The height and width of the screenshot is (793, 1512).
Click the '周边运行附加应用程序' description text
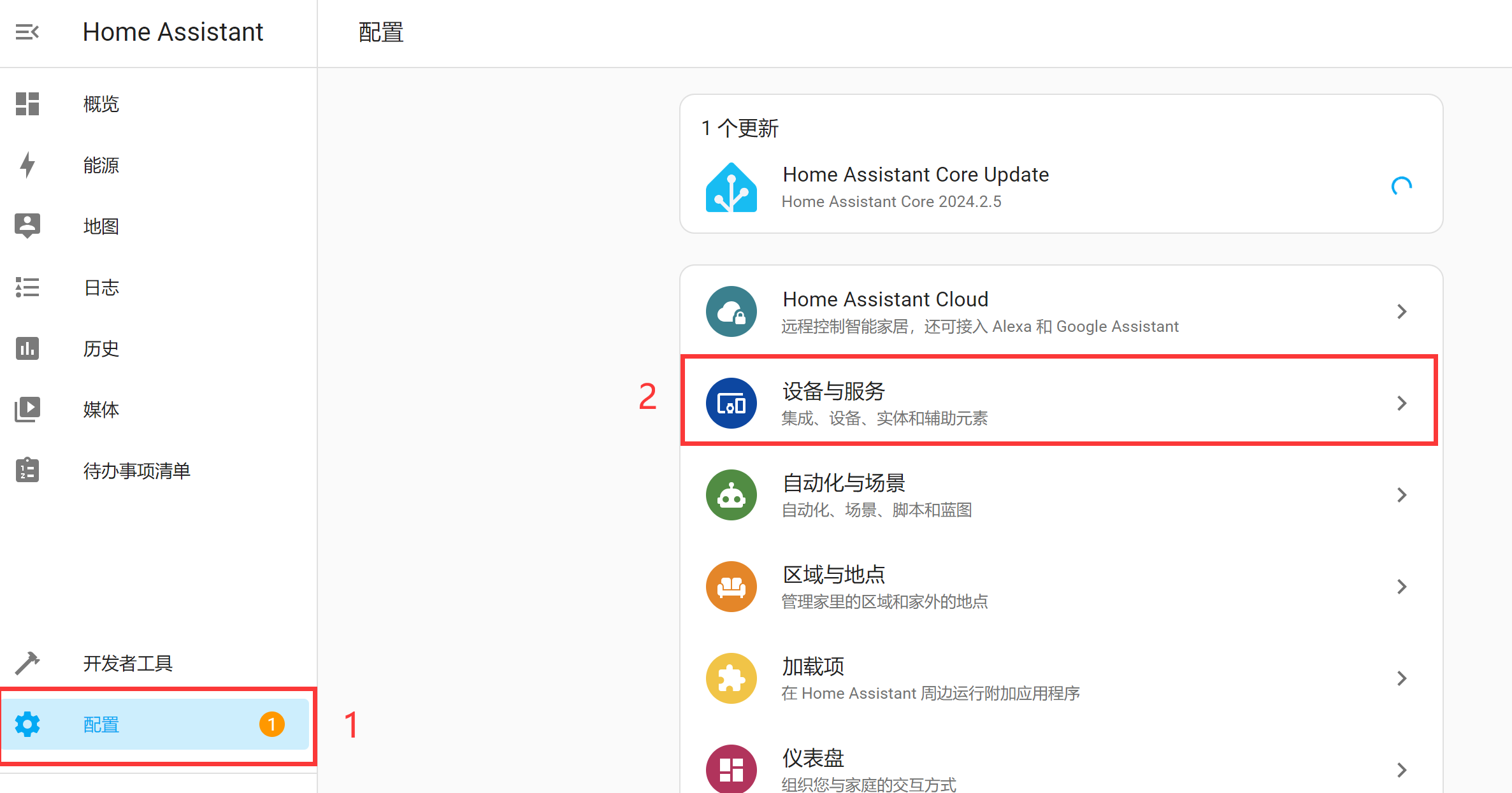click(x=1000, y=694)
